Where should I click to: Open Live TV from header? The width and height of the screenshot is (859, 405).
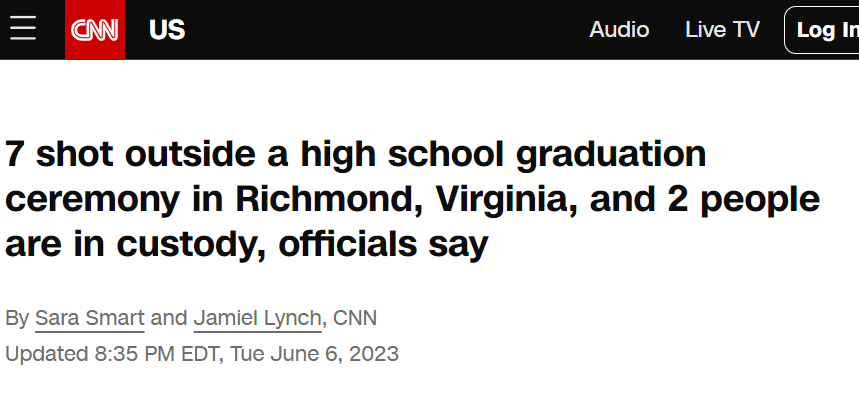pos(722,30)
